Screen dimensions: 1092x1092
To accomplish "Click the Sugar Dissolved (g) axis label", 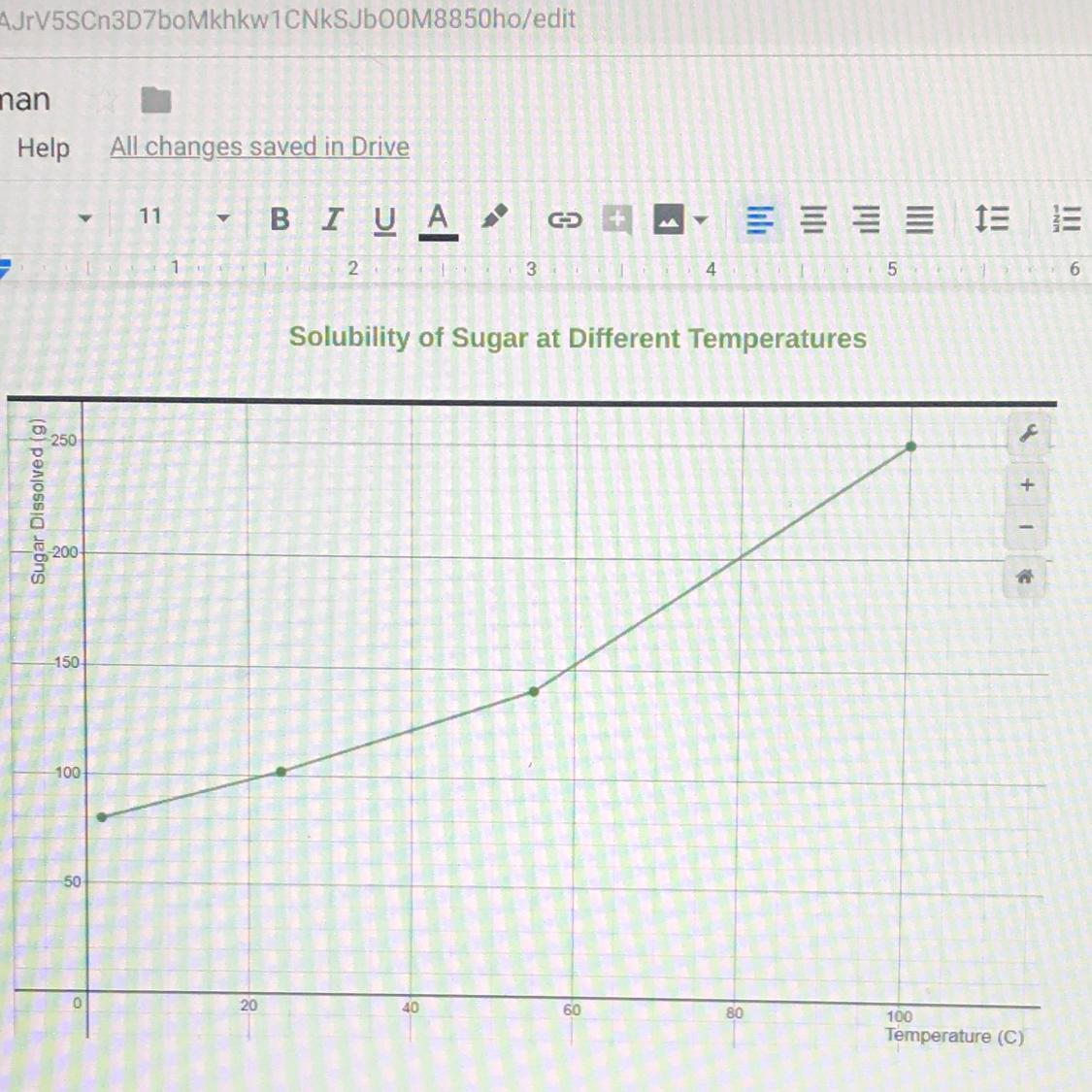I will pyautogui.click(x=38, y=502).
